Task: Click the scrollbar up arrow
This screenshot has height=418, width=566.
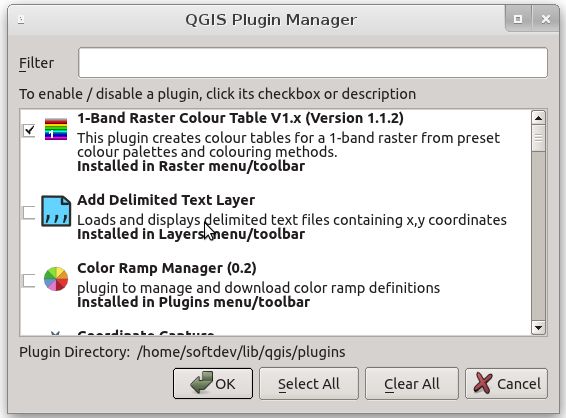Action: pyautogui.click(x=539, y=118)
